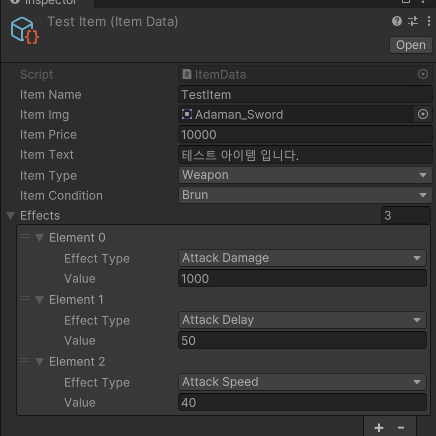Open the Inspector three-dot context menu
436x436 pixels.
pos(429,21)
